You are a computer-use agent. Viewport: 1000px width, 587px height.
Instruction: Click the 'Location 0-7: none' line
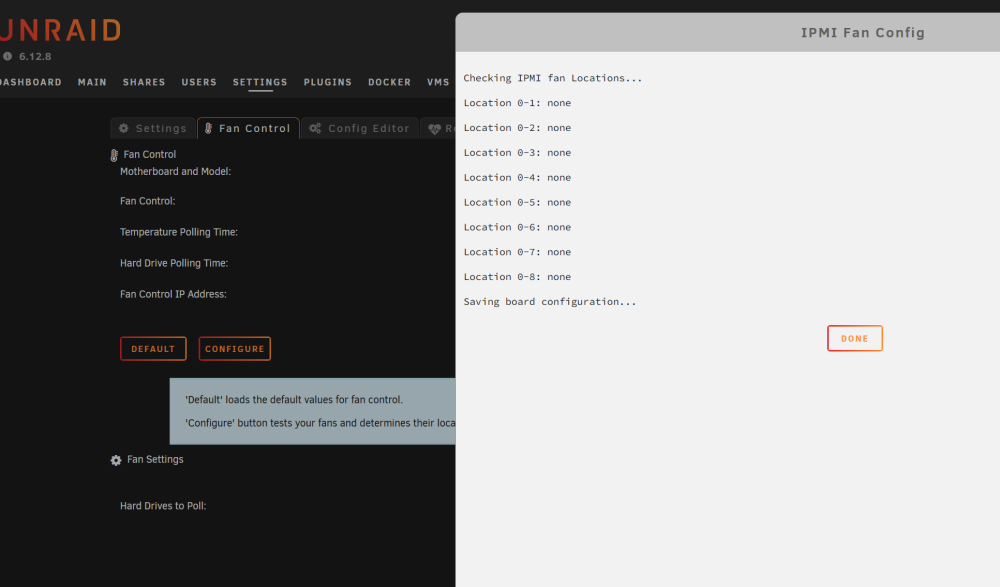517,252
